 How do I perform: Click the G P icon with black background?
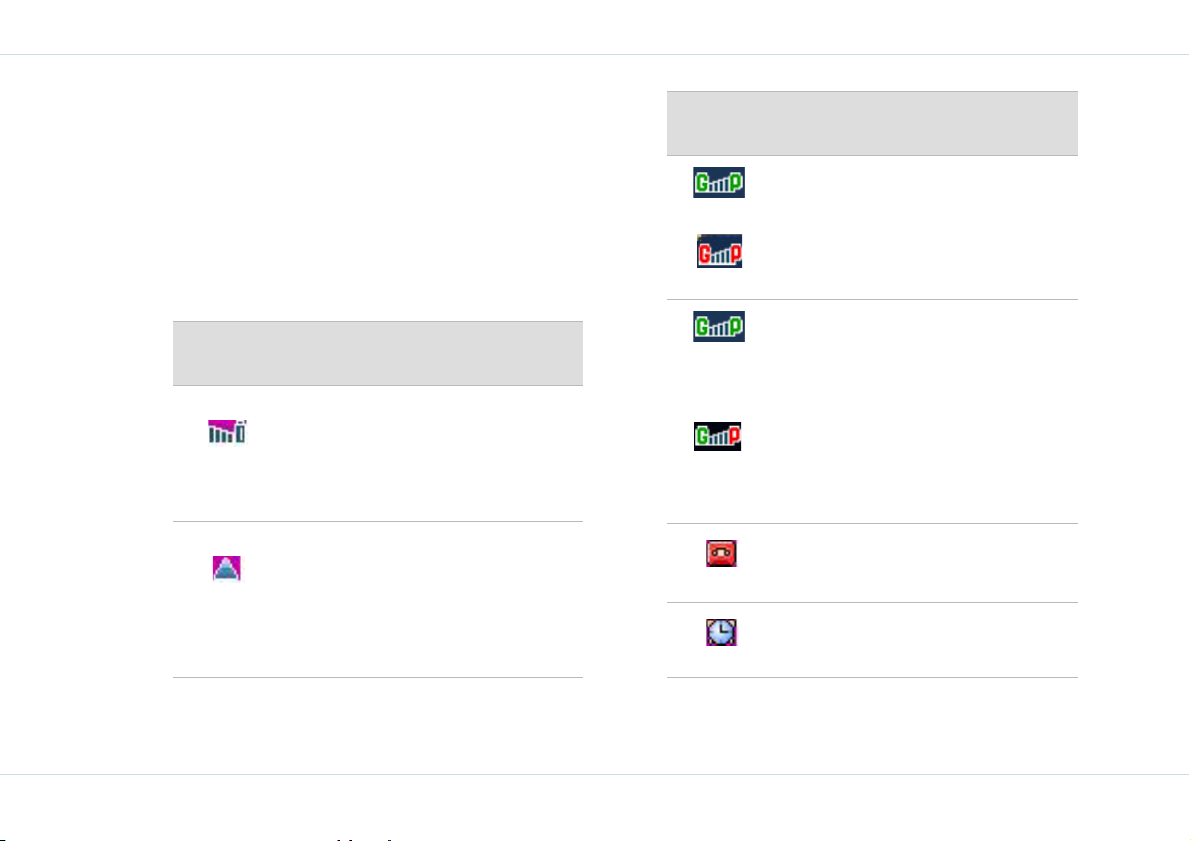(x=717, y=437)
